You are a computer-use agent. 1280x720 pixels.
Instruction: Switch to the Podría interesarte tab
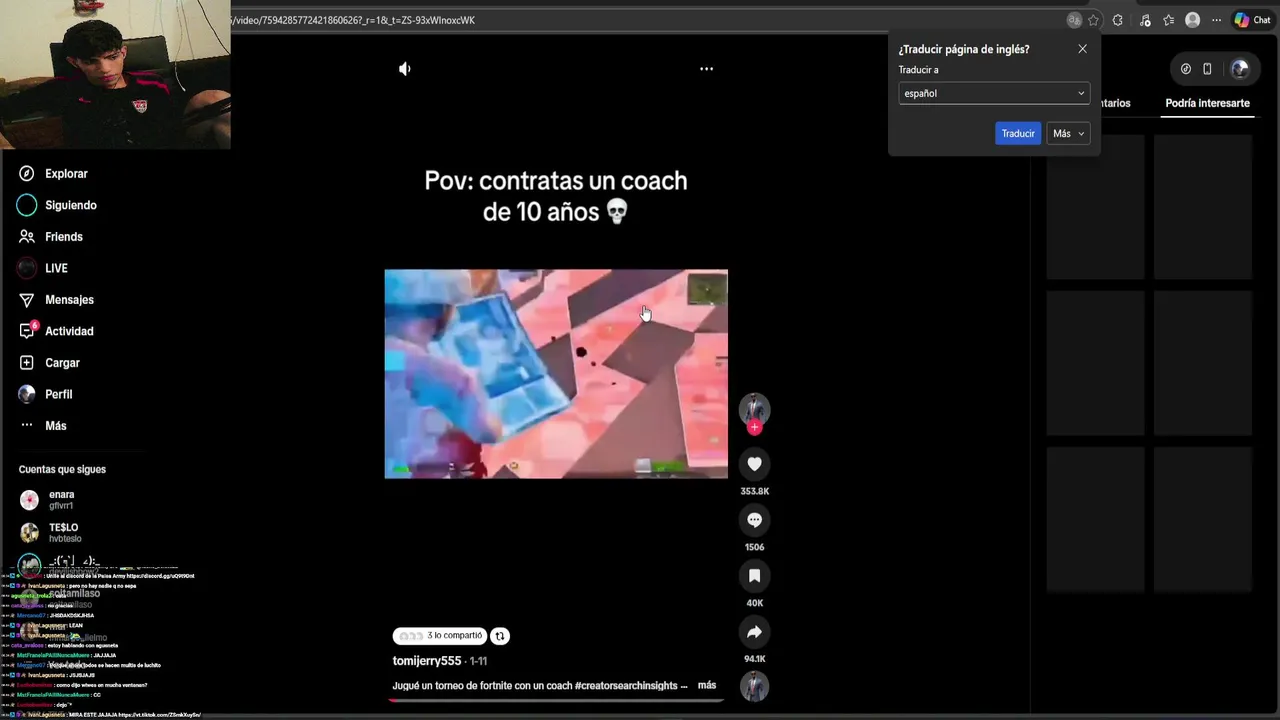coord(1207,103)
